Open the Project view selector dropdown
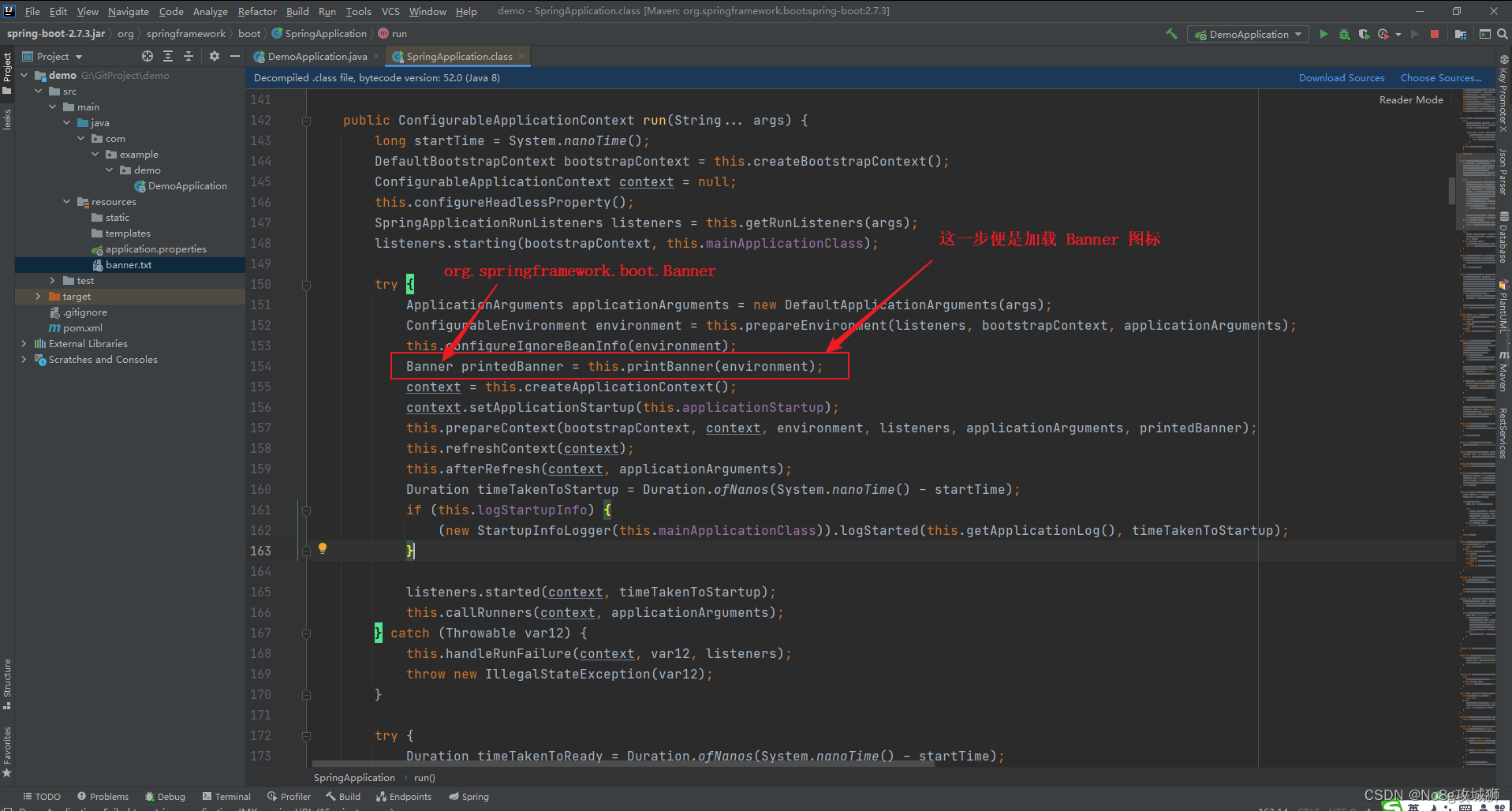The width and height of the screenshot is (1512, 811). point(53,57)
